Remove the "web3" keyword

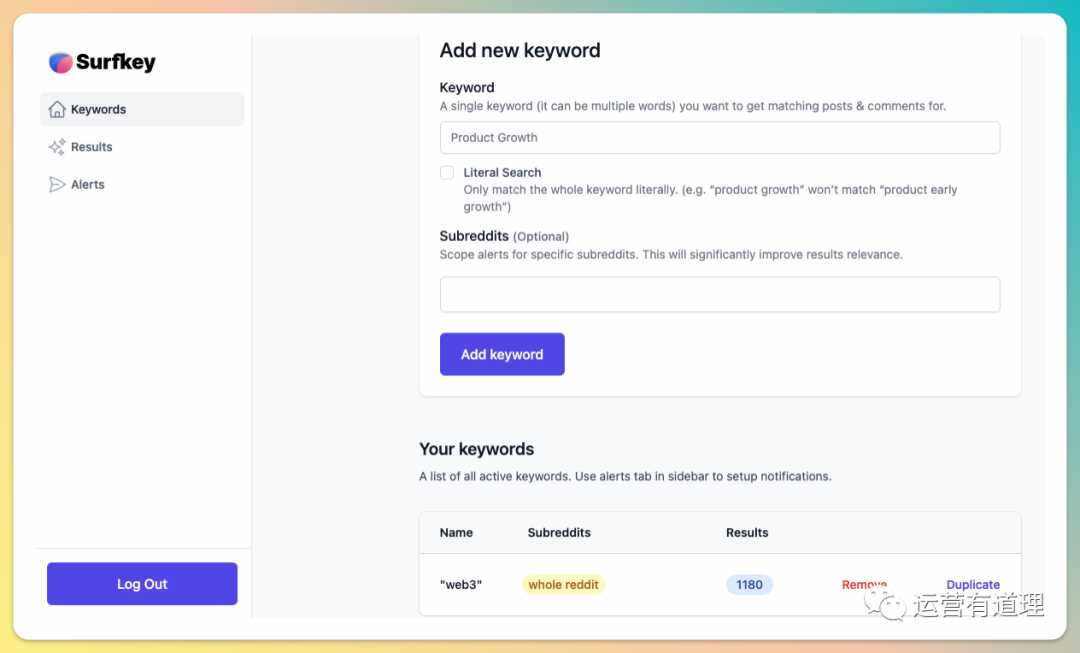point(864,584)
